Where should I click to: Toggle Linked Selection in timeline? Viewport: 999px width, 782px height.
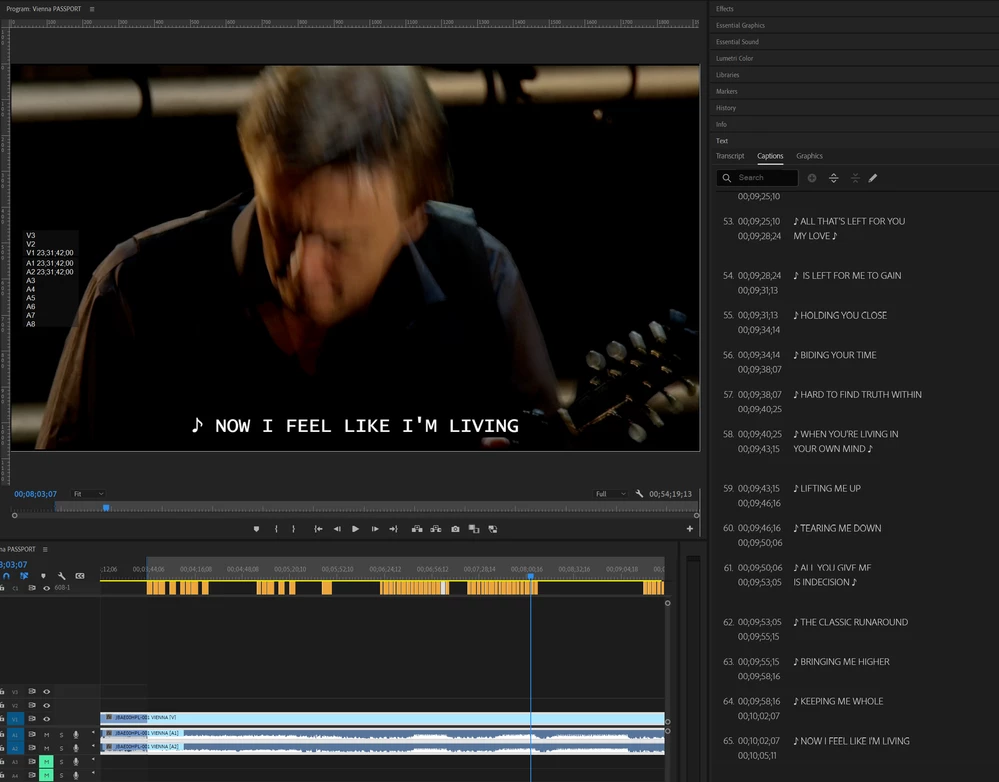coord(24,576)
